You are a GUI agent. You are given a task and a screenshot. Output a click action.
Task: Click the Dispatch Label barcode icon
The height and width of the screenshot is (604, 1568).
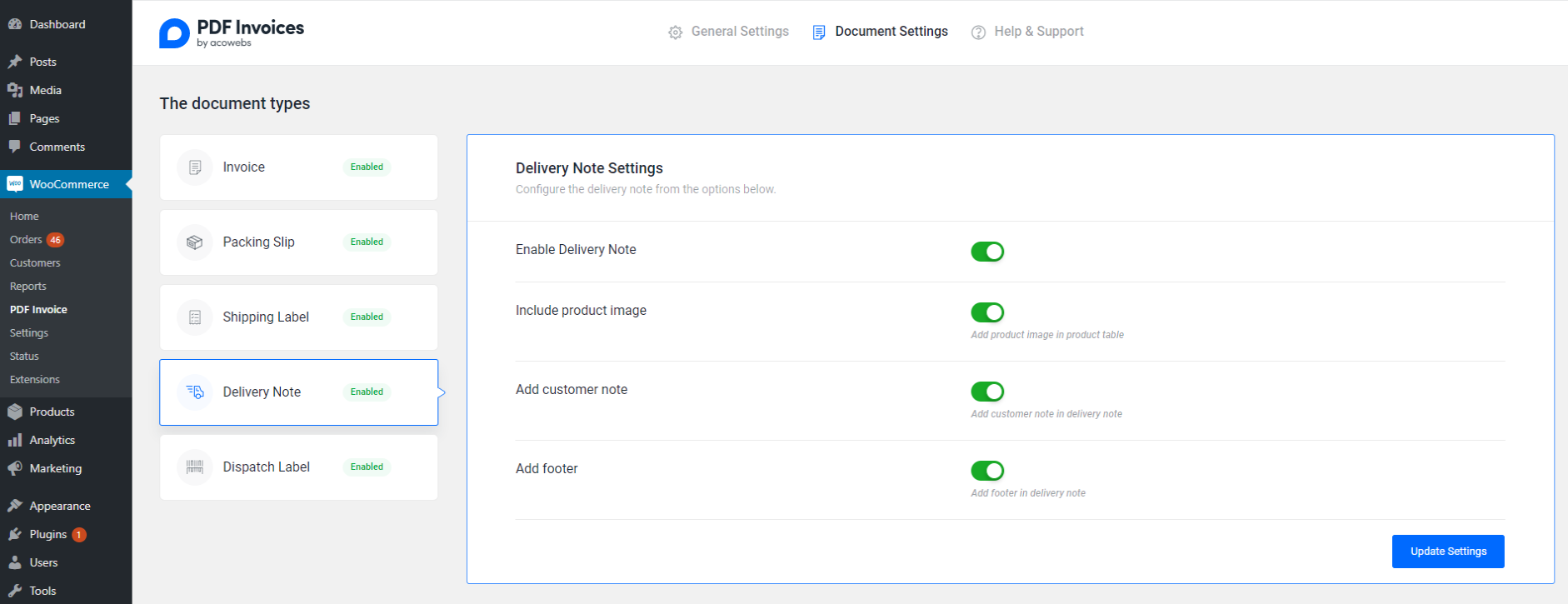tap(195, 467)
